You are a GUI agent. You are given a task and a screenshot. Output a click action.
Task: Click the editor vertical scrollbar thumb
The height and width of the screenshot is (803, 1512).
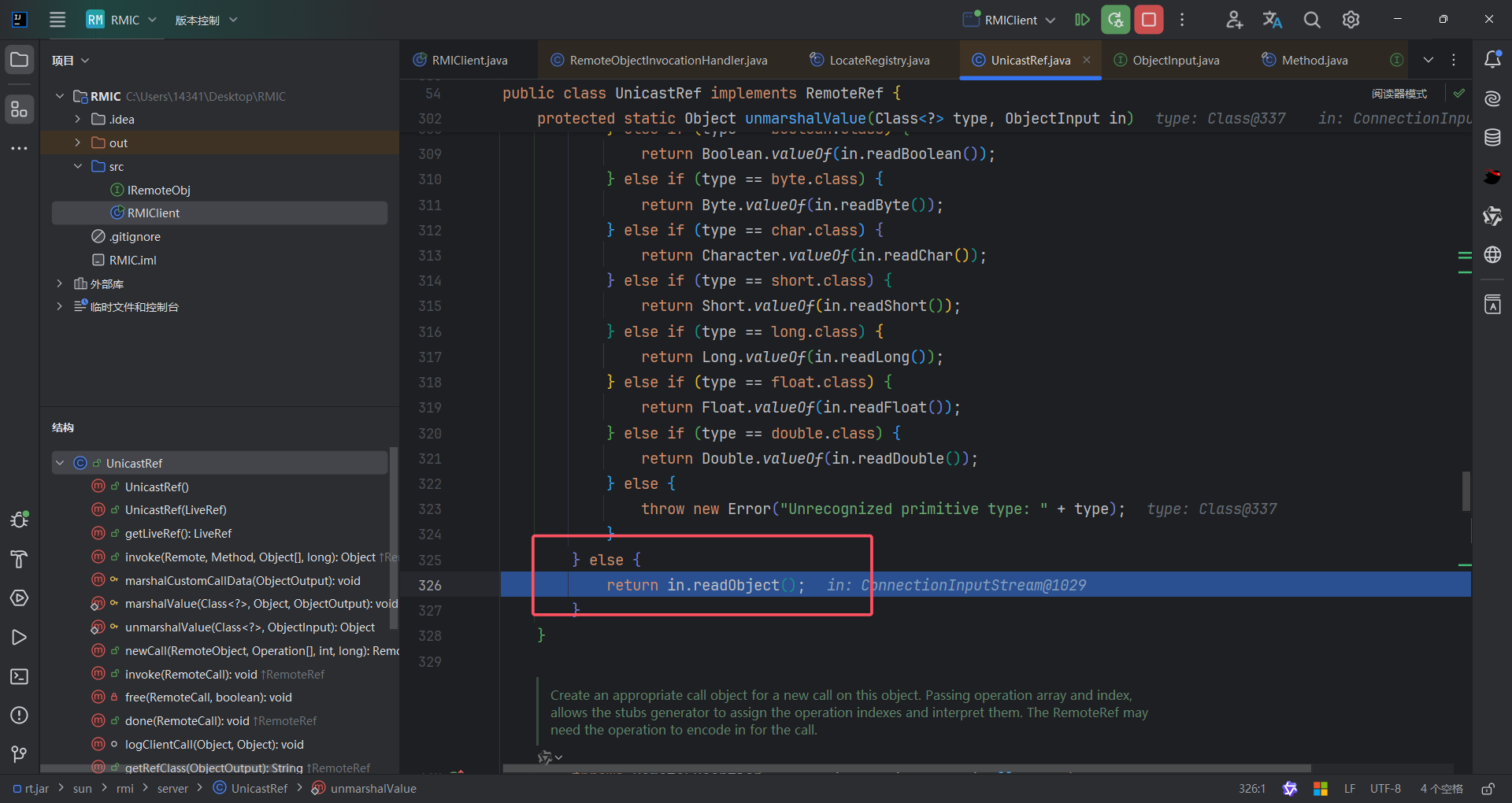pyautogui.click(x=1466, y=490)
